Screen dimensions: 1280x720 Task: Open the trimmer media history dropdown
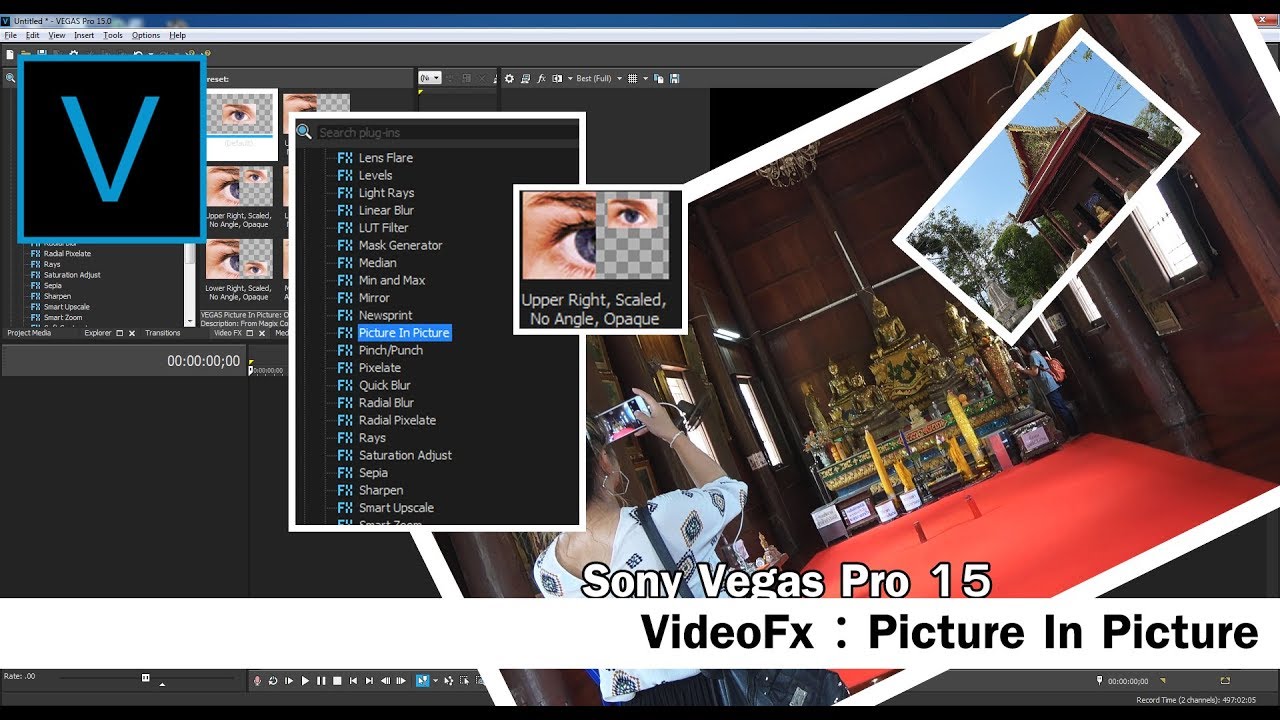click(430, 78)
